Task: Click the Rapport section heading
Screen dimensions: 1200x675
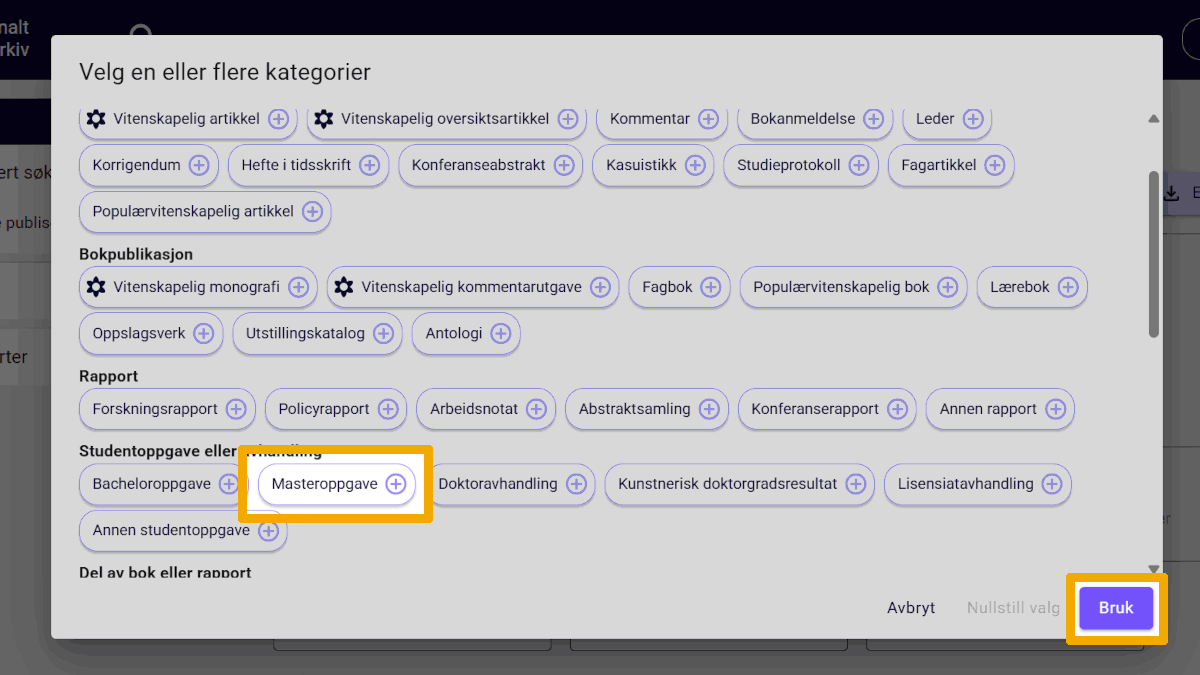Action: click(109, 376)
